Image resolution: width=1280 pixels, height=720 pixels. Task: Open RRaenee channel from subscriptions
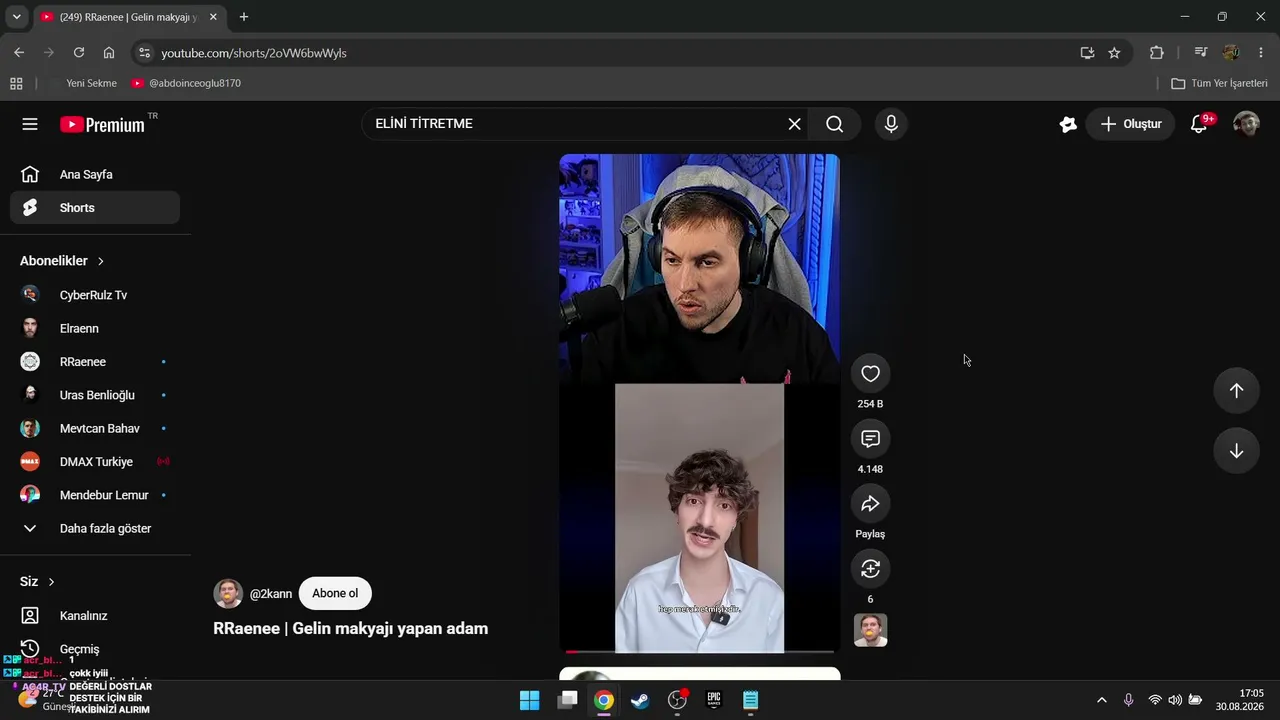pos(95,362)
